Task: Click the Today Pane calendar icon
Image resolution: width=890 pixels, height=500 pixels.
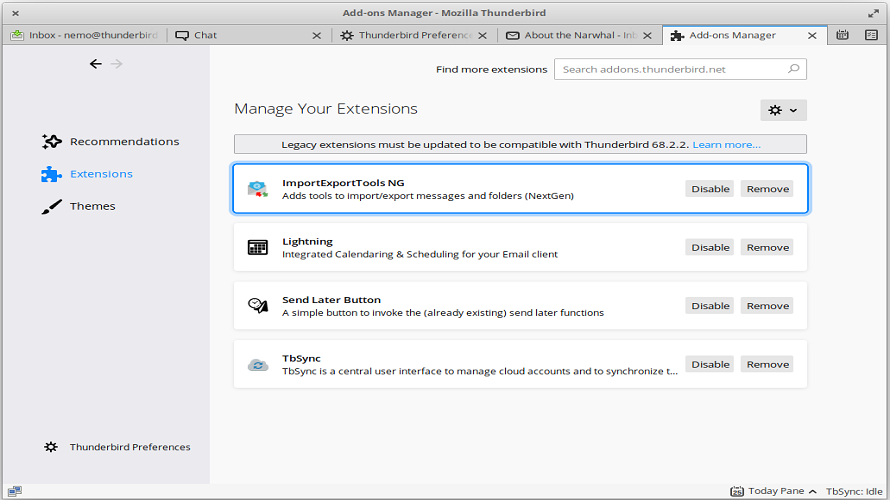Action: pyautogui.click(x=737, y=491)
